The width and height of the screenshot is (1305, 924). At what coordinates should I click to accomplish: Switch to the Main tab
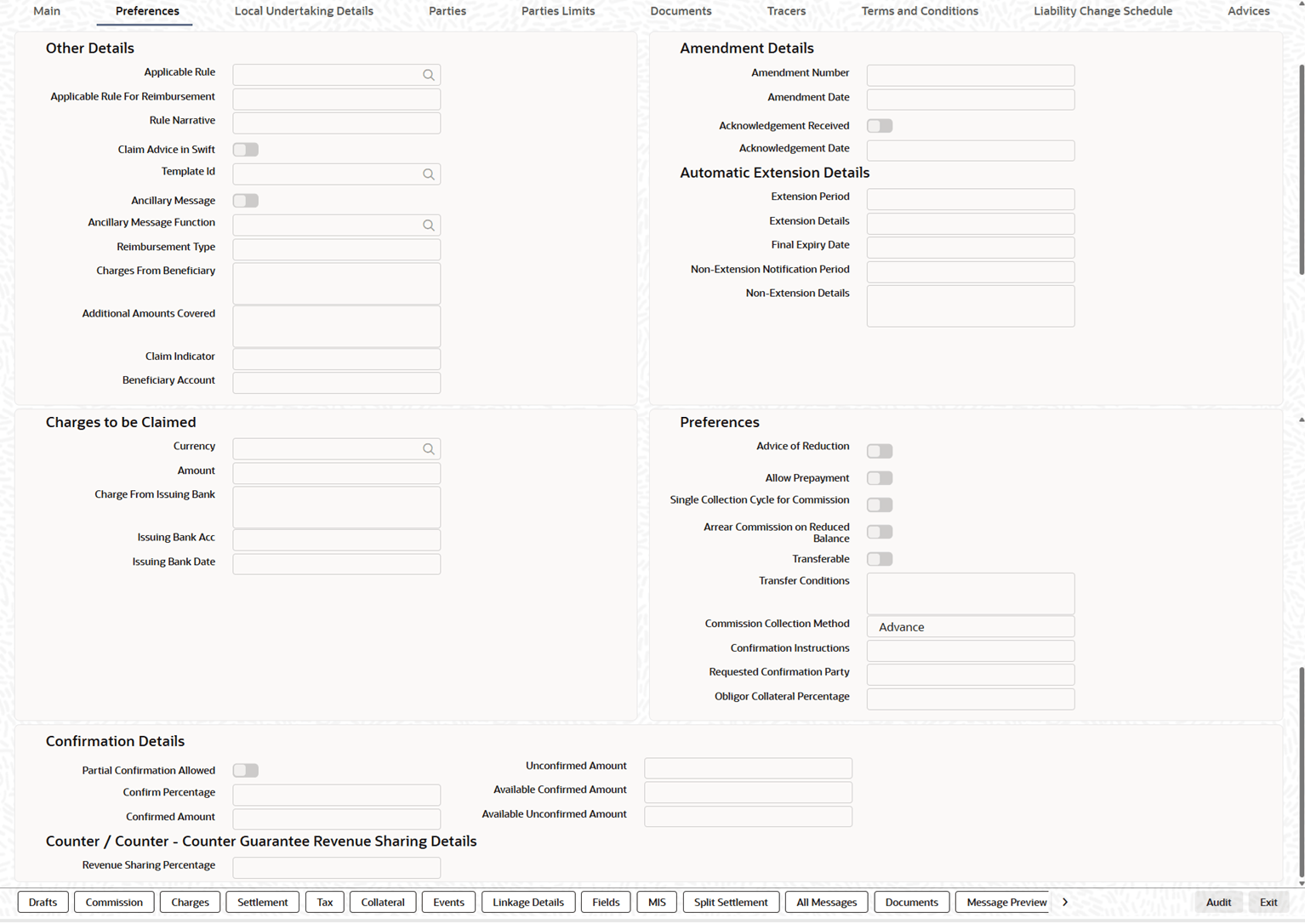point(47,11)
